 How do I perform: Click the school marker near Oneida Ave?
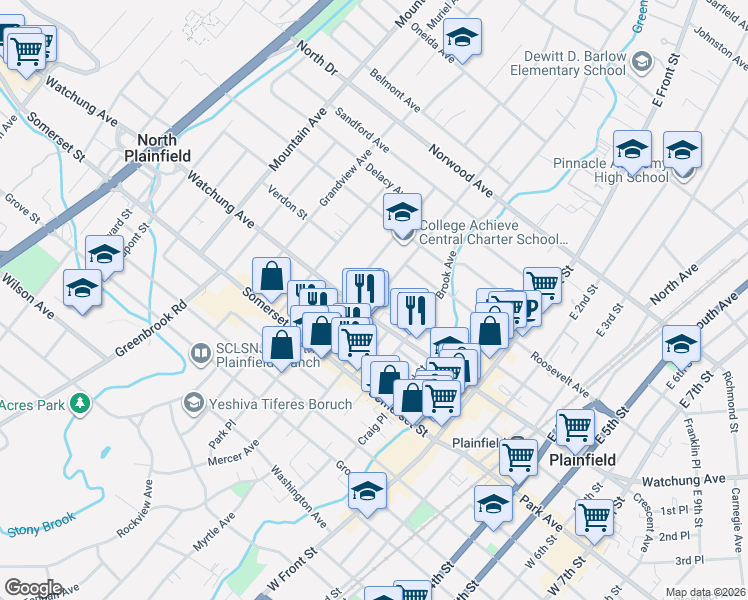click(462, 39)
